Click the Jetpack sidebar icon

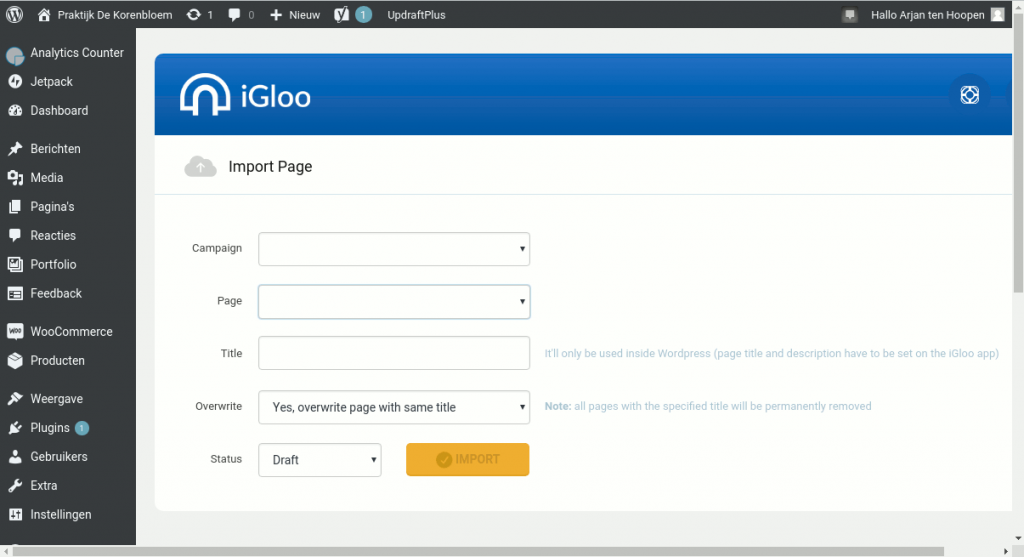coord(15,82)
